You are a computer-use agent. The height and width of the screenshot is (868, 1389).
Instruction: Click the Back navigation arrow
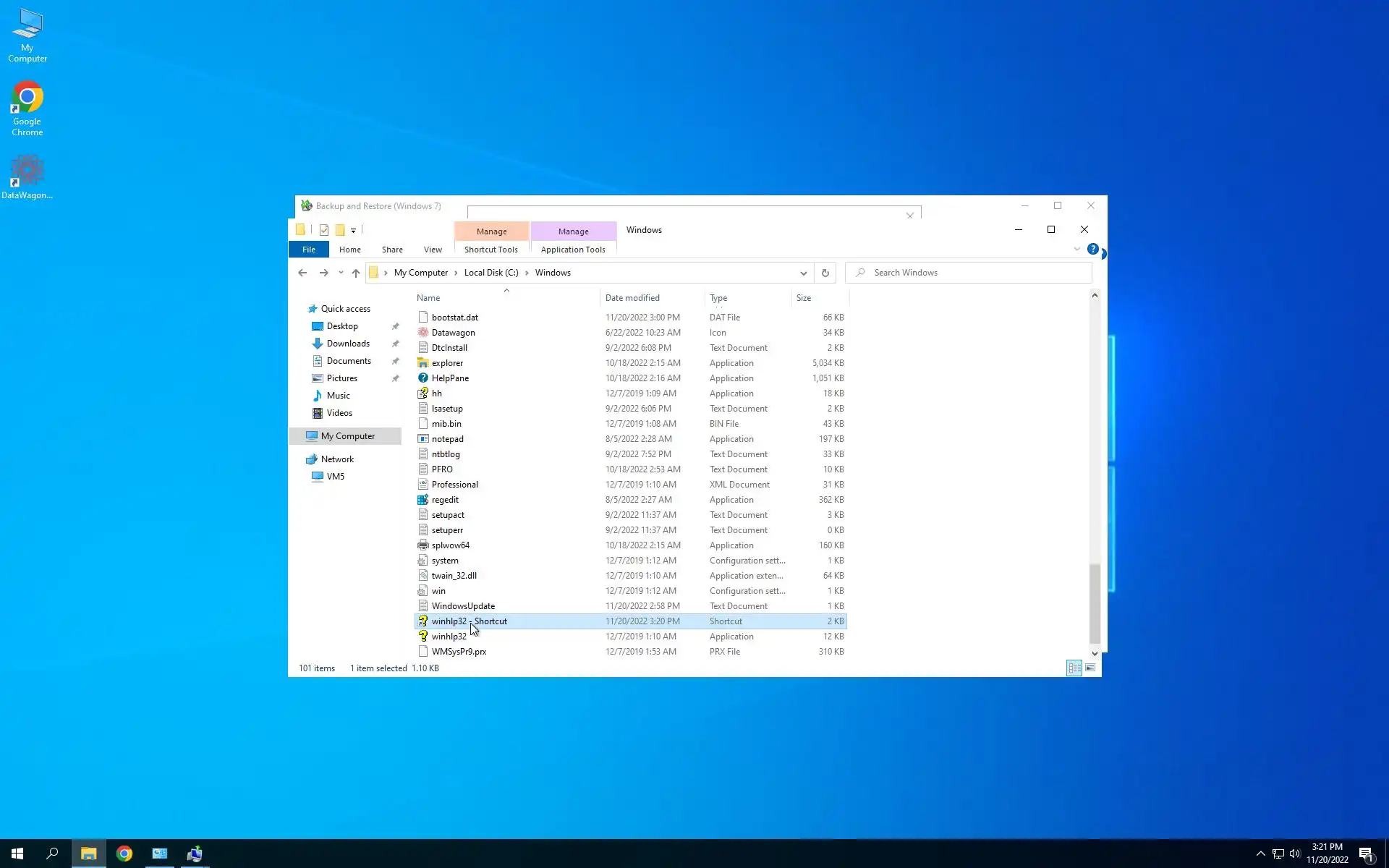coord(302,273)
